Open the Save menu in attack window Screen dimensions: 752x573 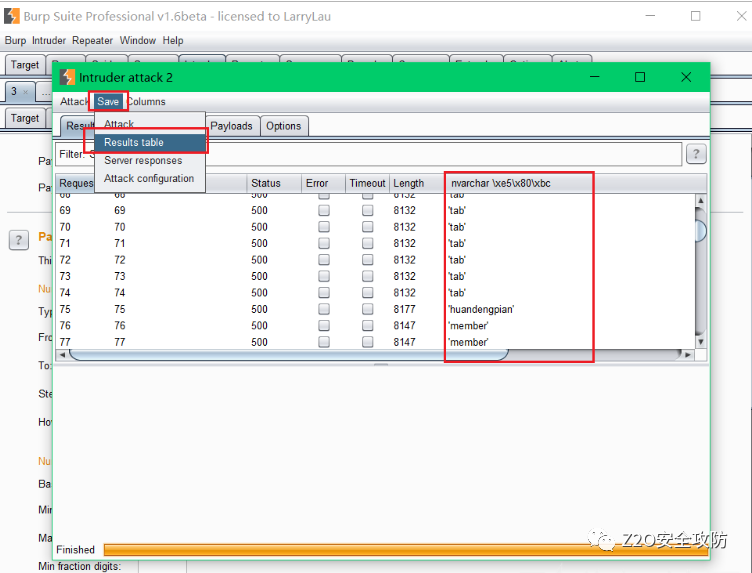108,102
